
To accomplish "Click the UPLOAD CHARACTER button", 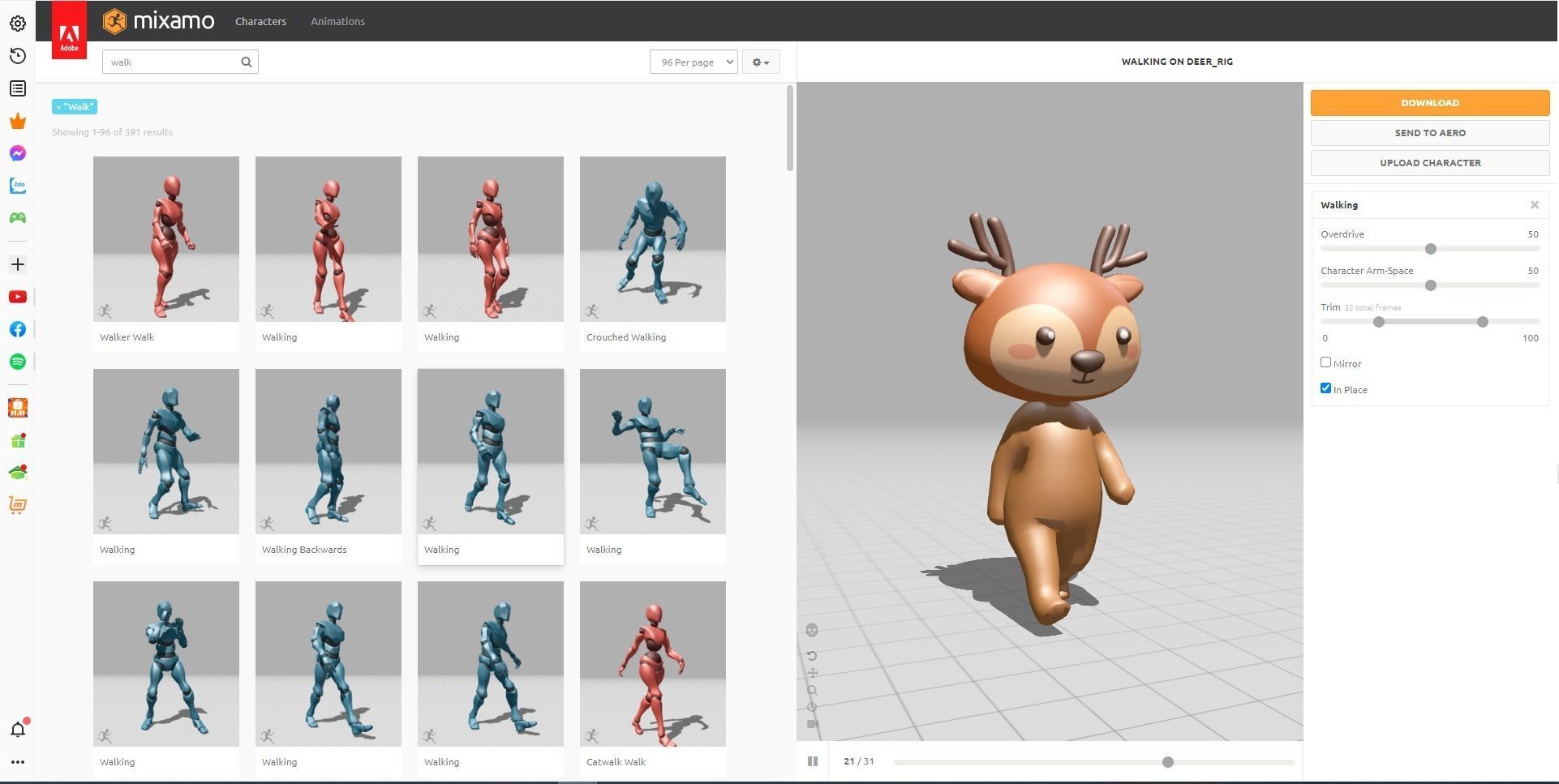I will (1430, 163).
